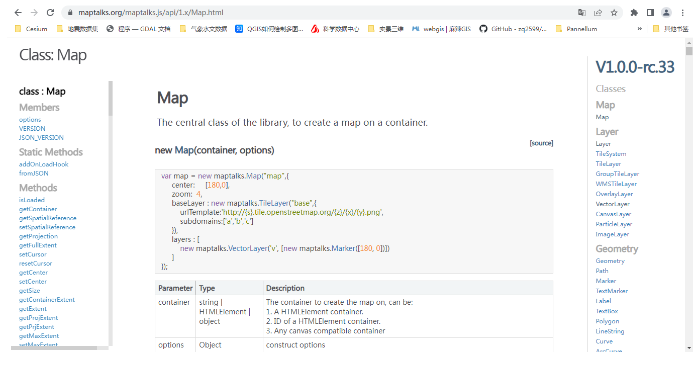Open the CanvasLayer class link
The height and width of the screenshot is (366, 699).
(x=613, y=214)
